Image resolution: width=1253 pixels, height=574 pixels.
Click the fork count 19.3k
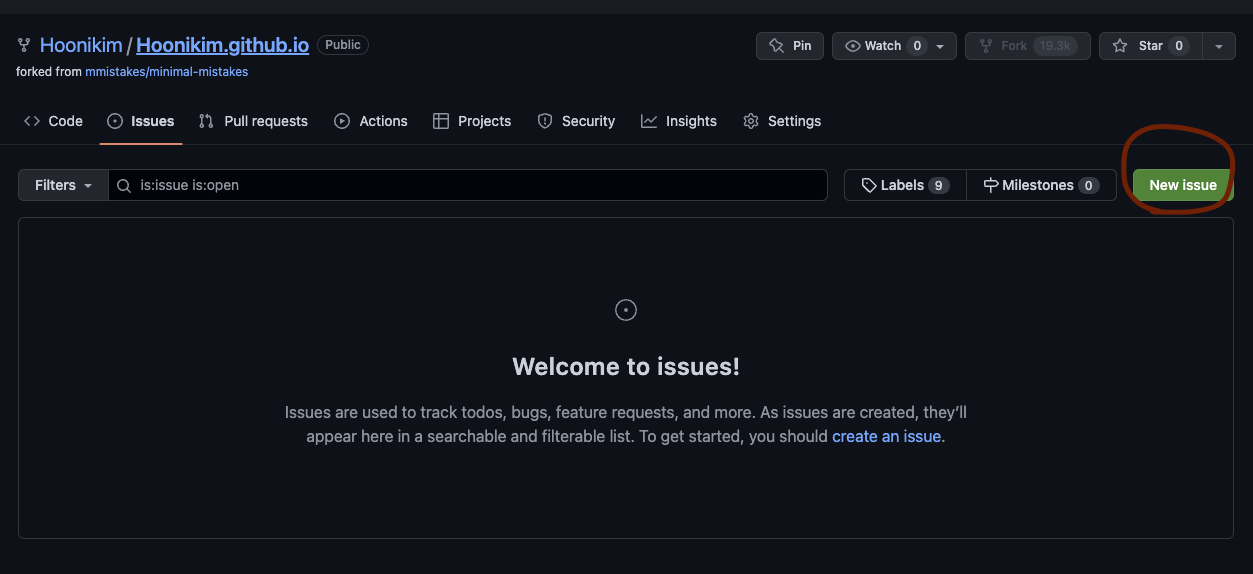1054,46
